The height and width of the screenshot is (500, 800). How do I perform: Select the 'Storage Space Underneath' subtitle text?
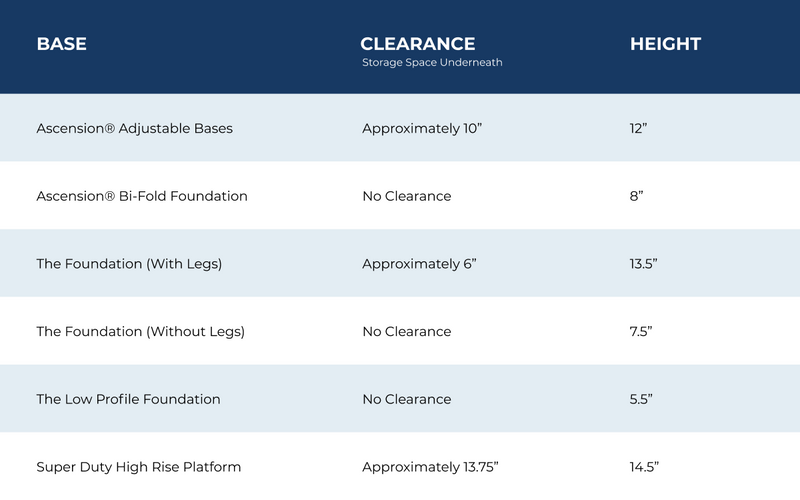pyautogui.click(x=431, y=63)
